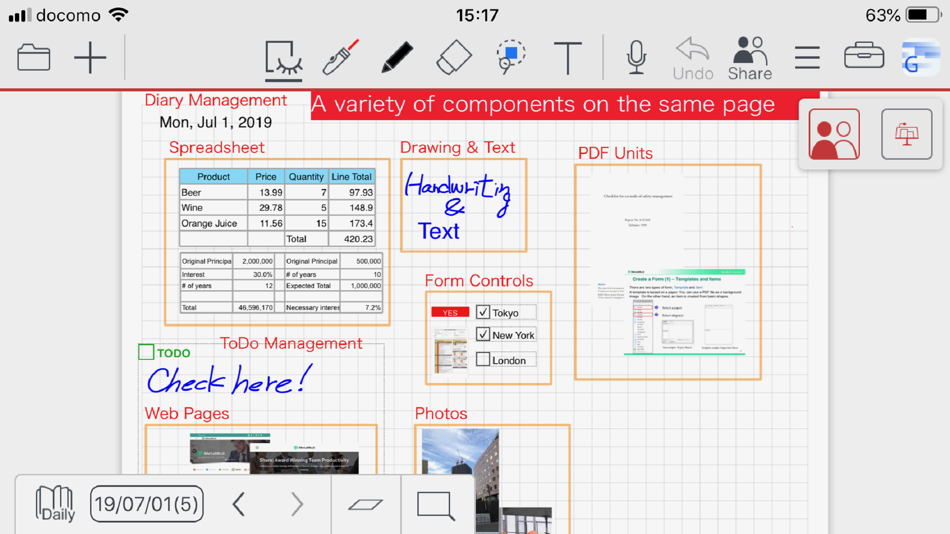The height and width of the screenshot is (534, 950).
Task: Select the Text tool
Action: [x=568, y=58]
